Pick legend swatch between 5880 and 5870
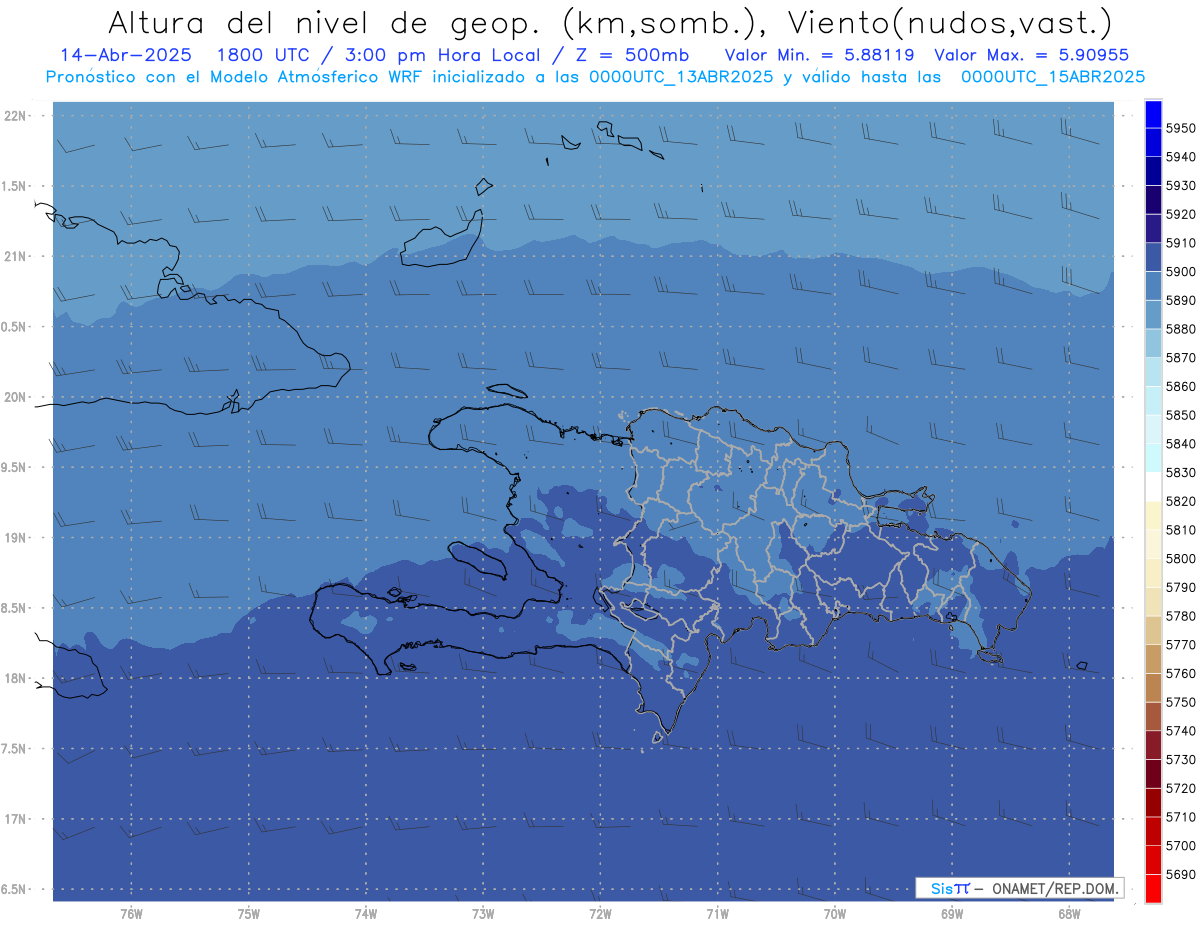 (1153, 343)
